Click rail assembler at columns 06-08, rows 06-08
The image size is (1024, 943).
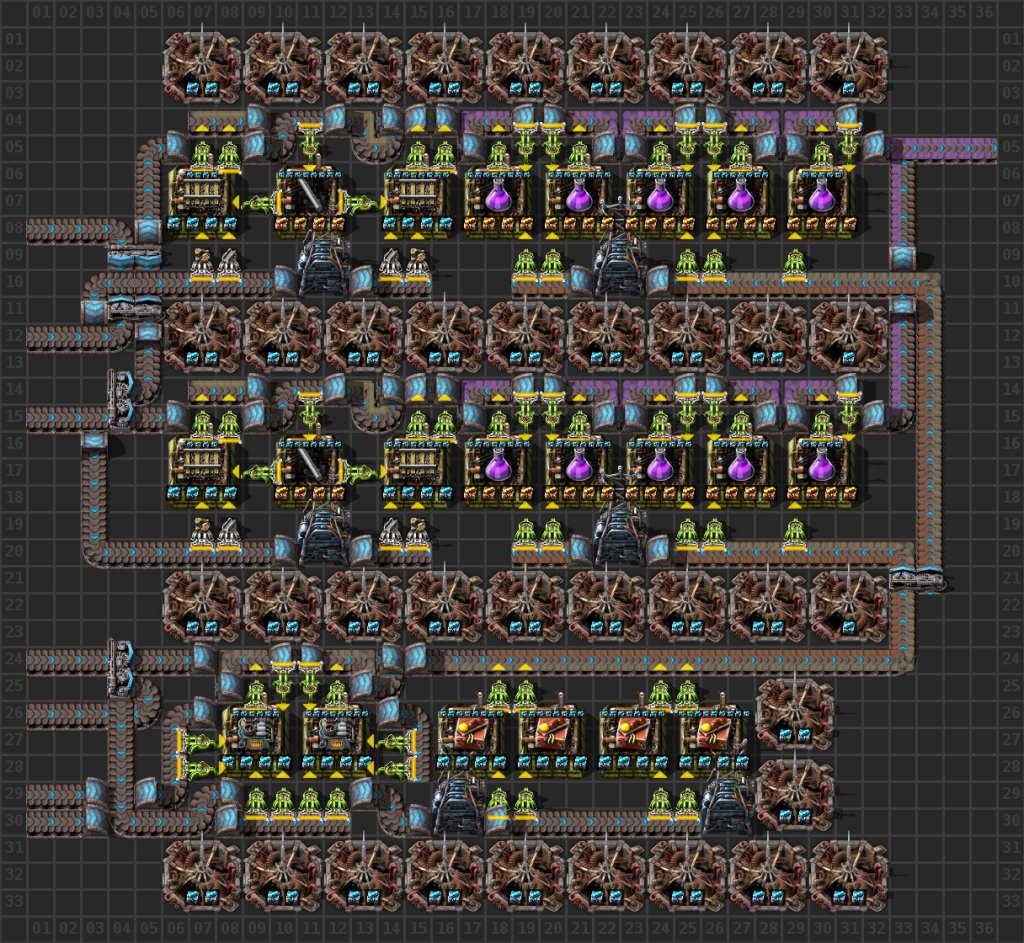tap(202, 201)
